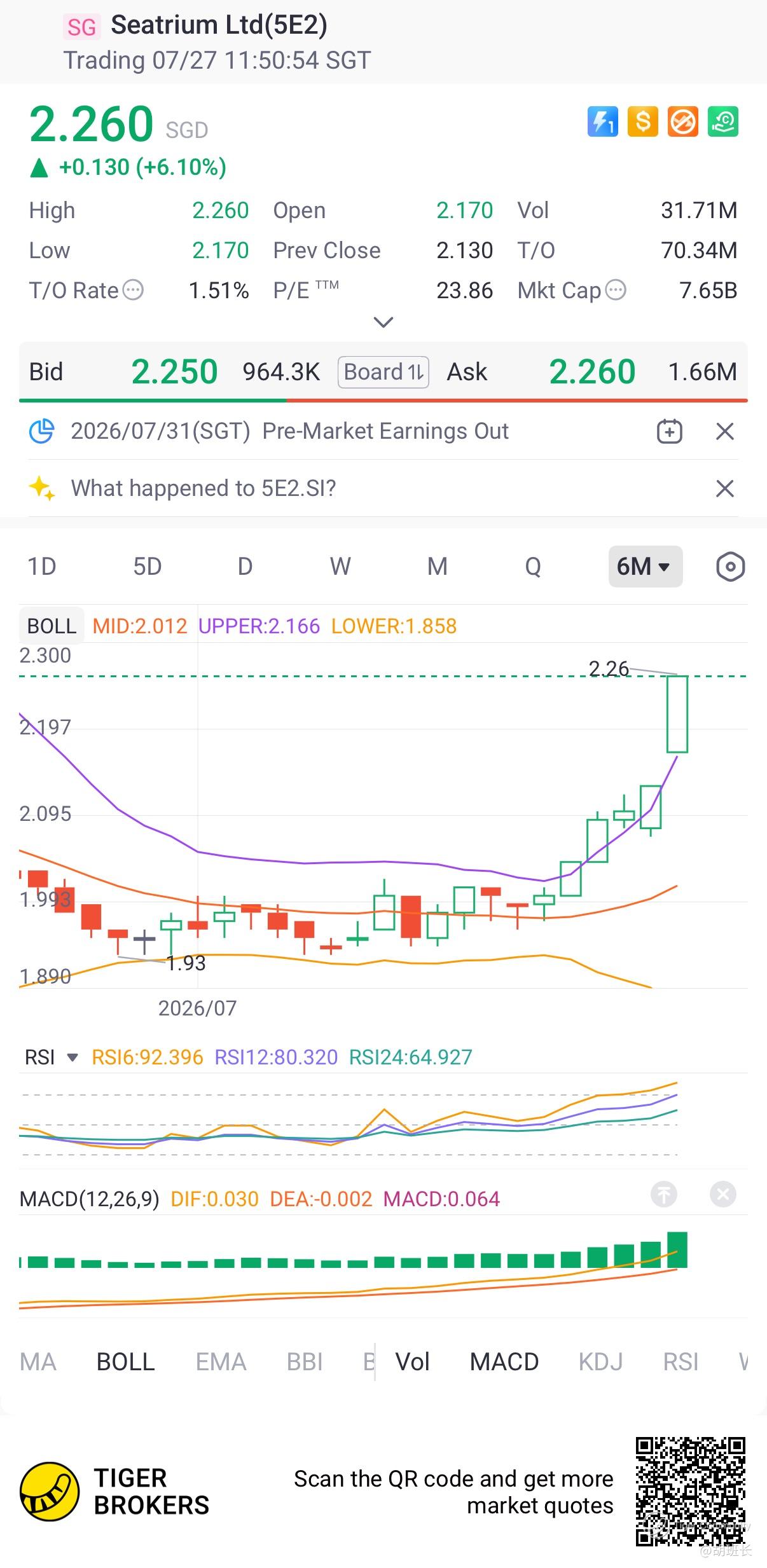Tap the Mkt Cap info icon
767x1568 pixels.
click(x=616, y=291)
